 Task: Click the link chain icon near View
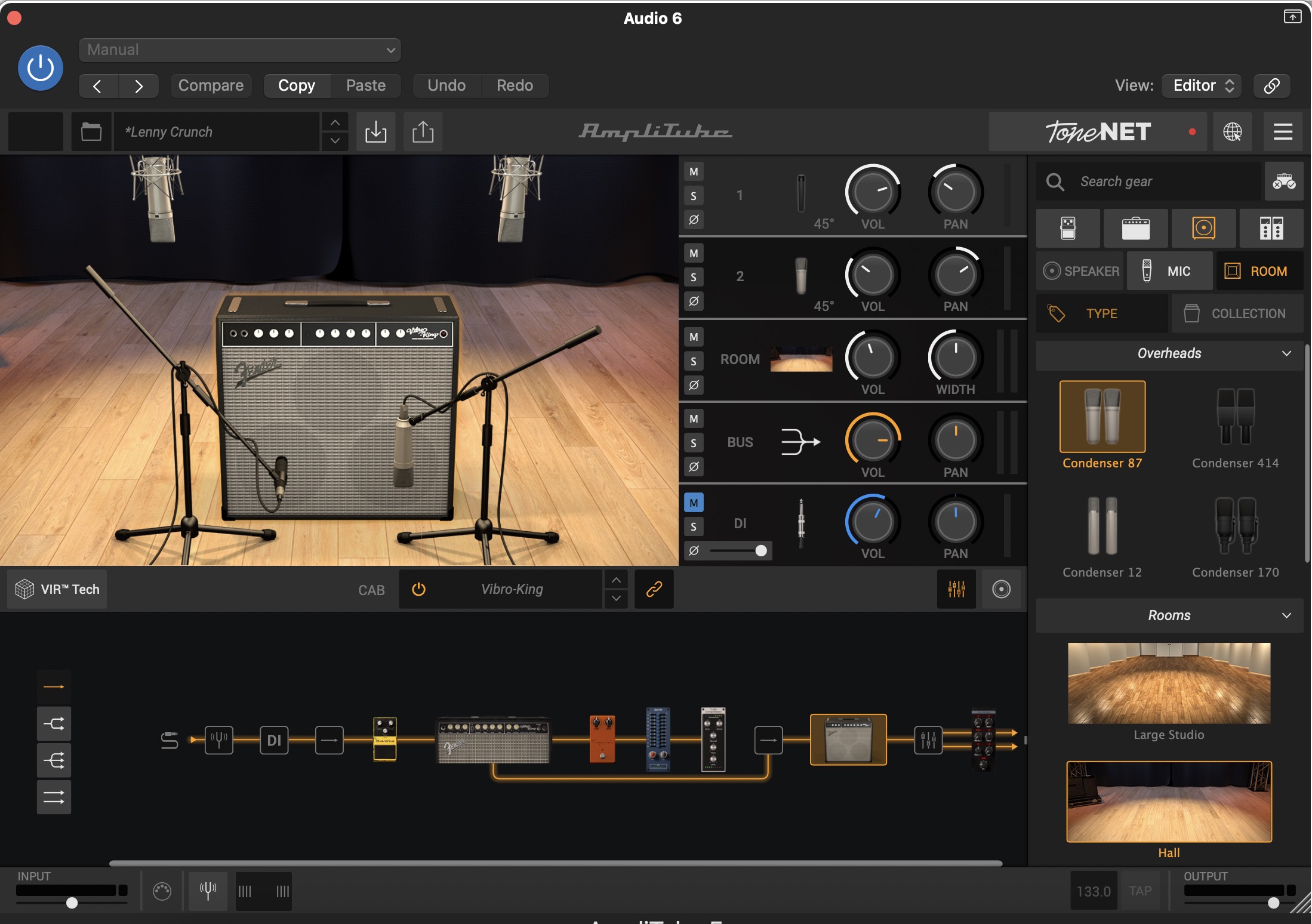1272,85
